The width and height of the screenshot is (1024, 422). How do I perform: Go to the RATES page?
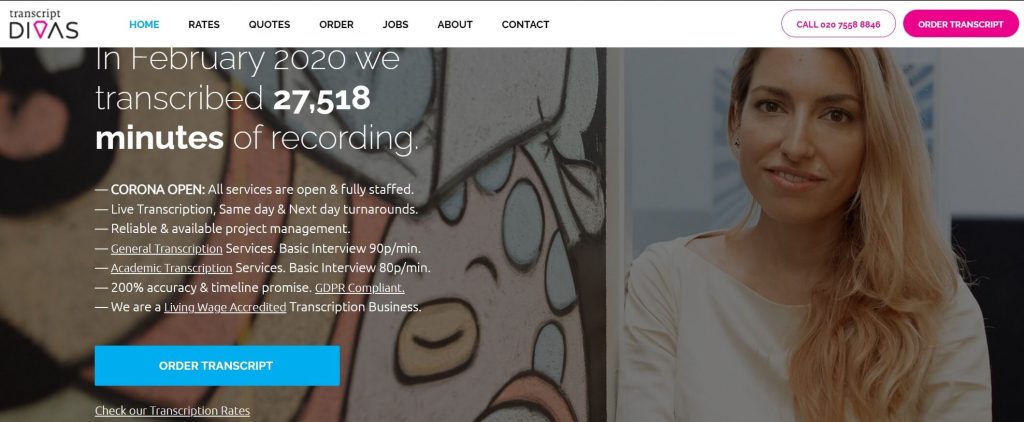pos(204,25)
